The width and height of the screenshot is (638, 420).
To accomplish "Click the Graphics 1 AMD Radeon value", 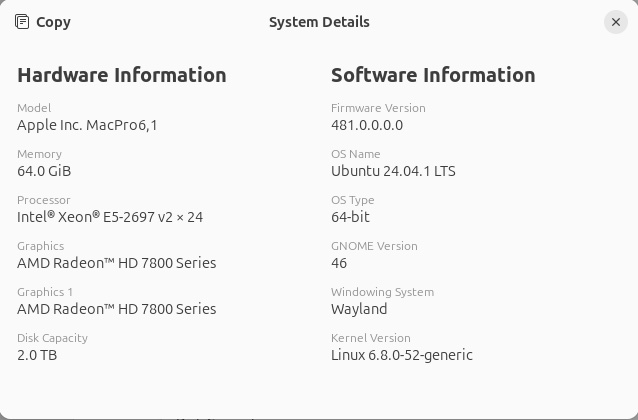I will [x=116, y=309].
